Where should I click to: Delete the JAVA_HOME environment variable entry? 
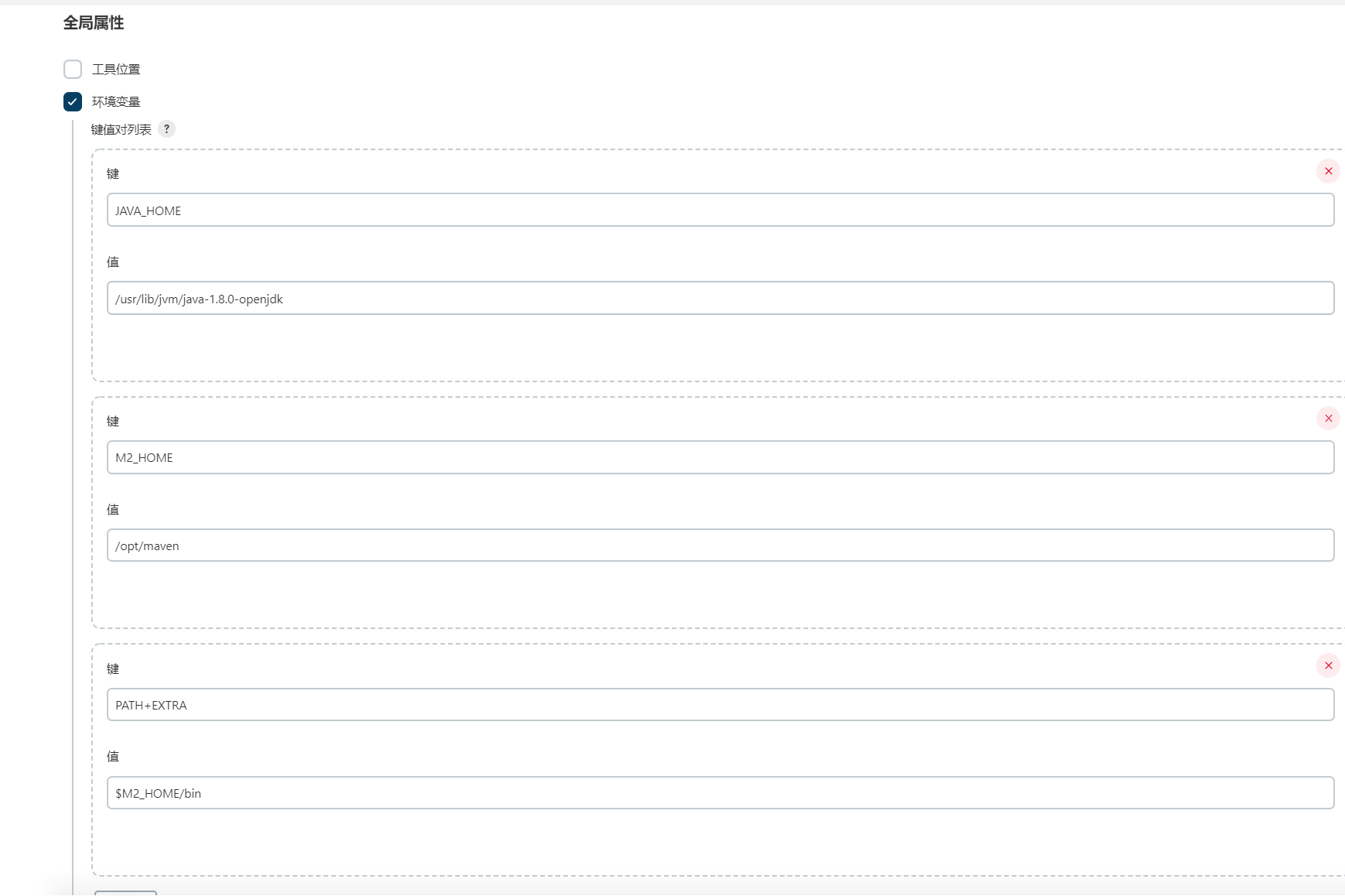coord(1328,171)
